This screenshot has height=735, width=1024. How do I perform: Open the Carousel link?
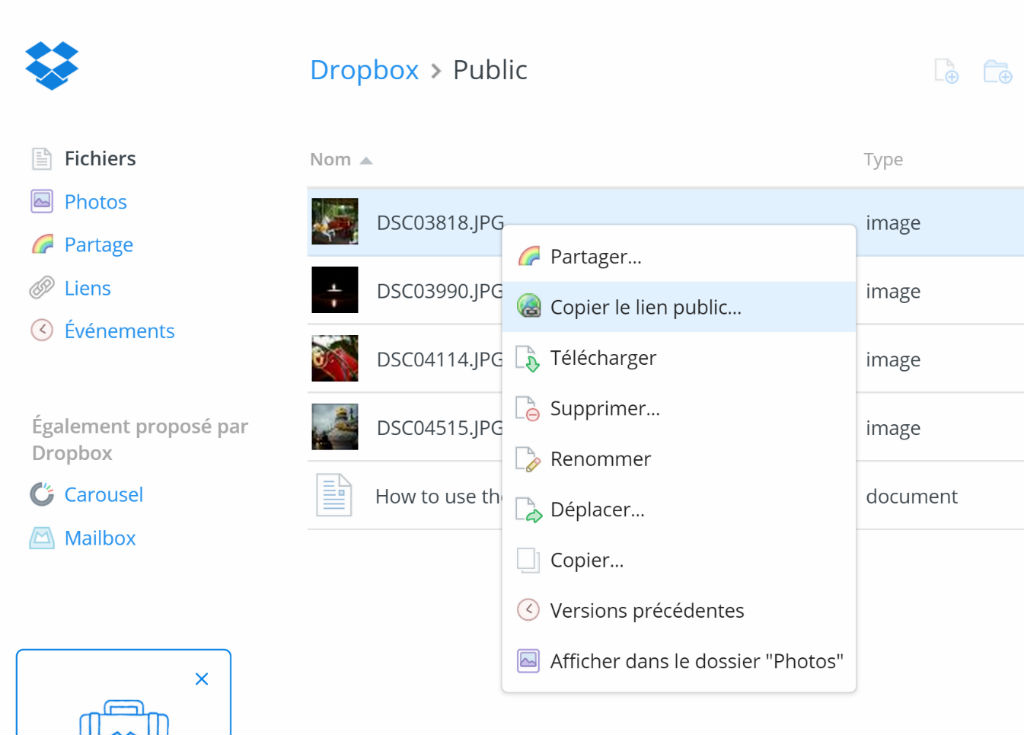click(x=104, y=495)
